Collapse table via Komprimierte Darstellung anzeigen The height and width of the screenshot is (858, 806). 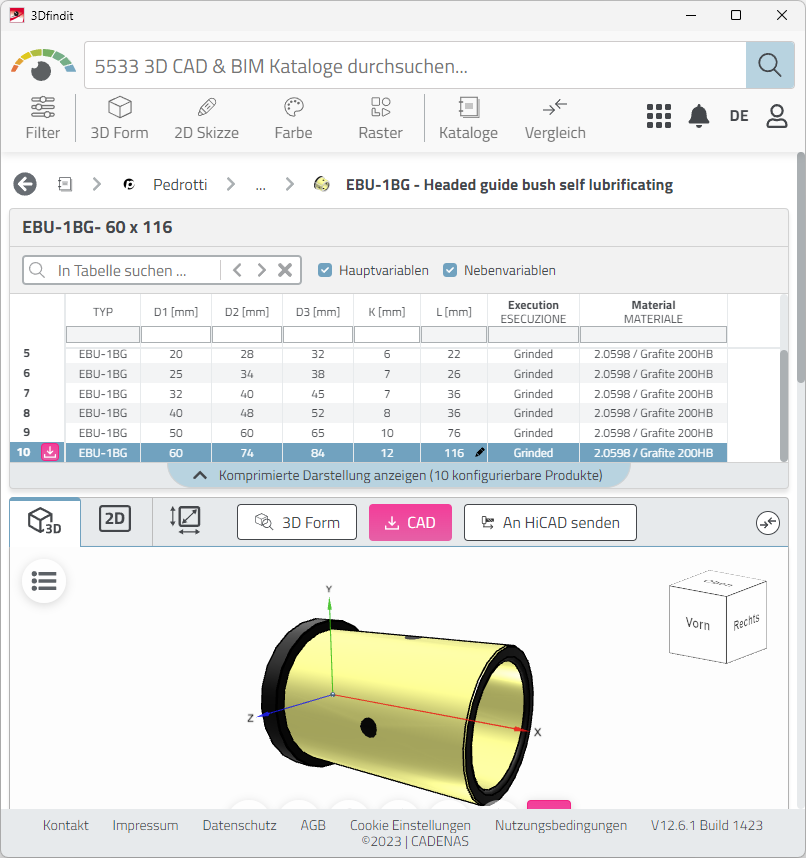point(399,475)
